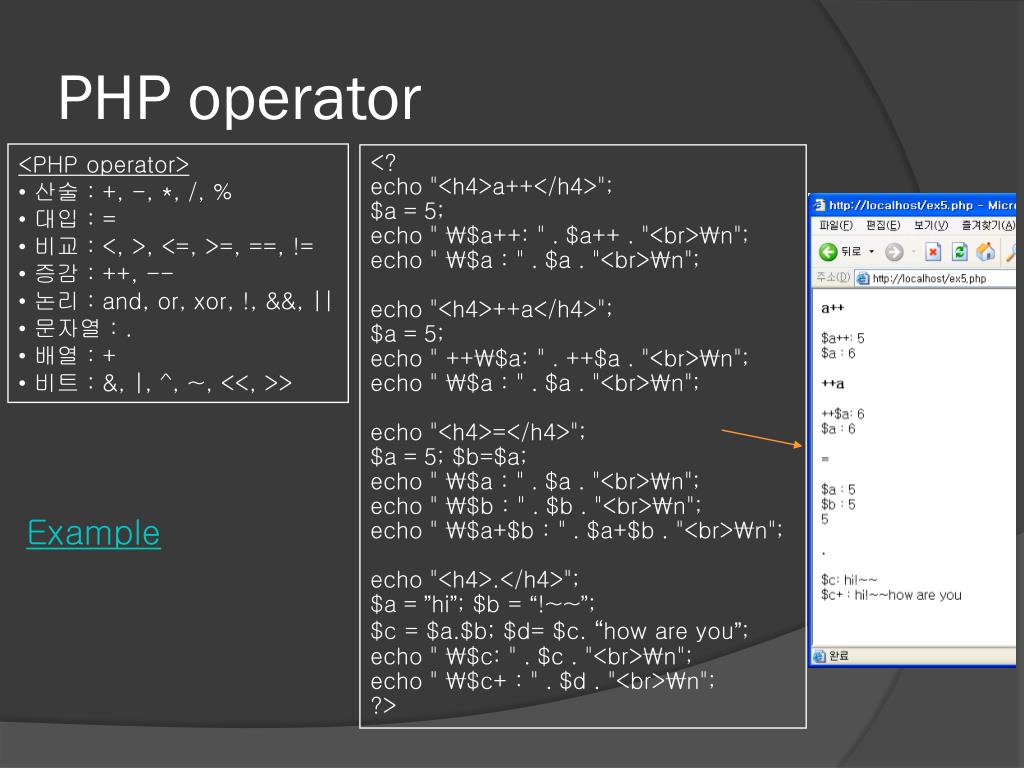Viewport: 1024px width, 768px height.
Task: Click the Search magnifier icon in toolbar
Action: [1012, 251]
